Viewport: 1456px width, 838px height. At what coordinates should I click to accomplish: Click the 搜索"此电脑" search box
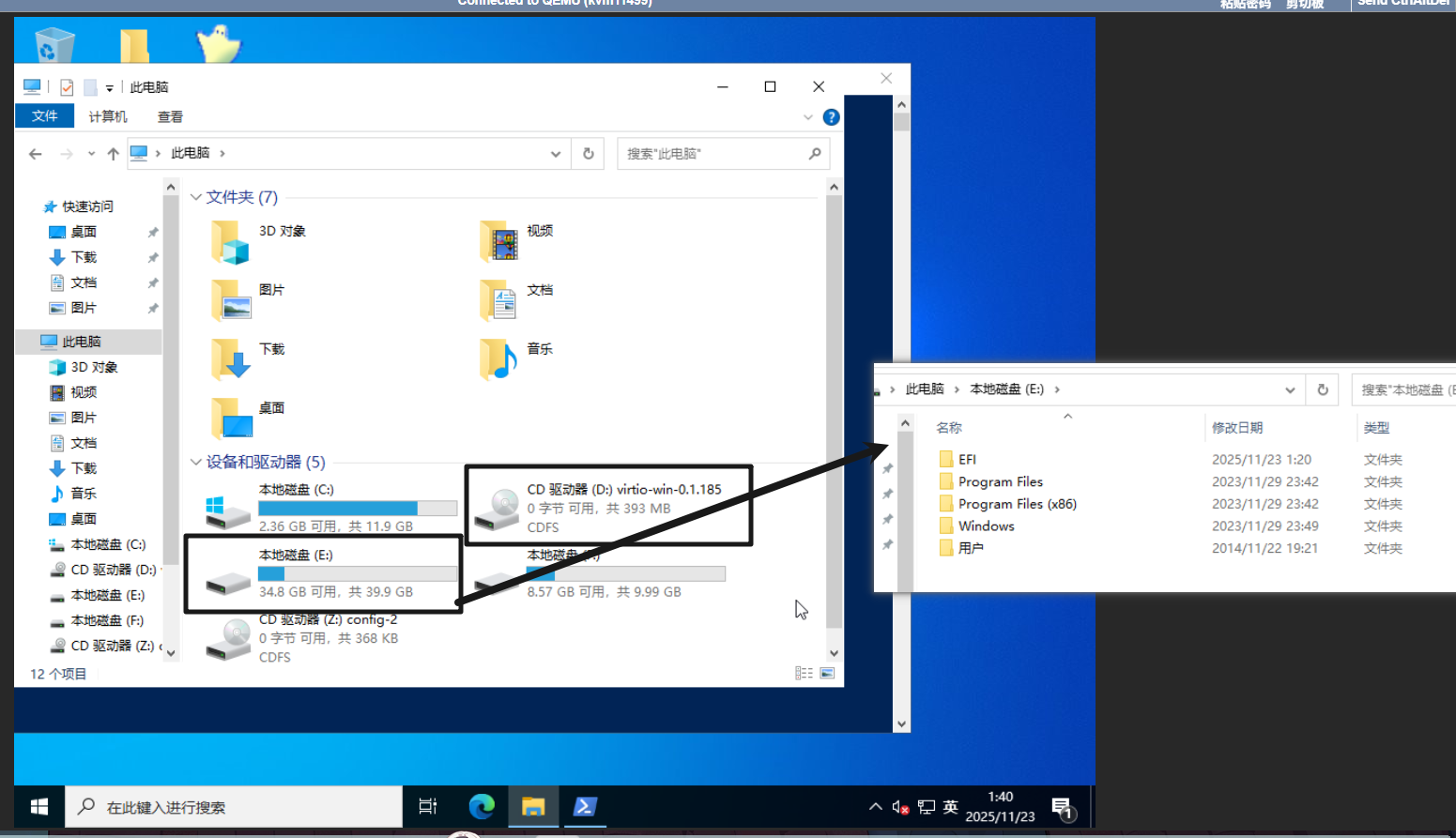[713, 154]
